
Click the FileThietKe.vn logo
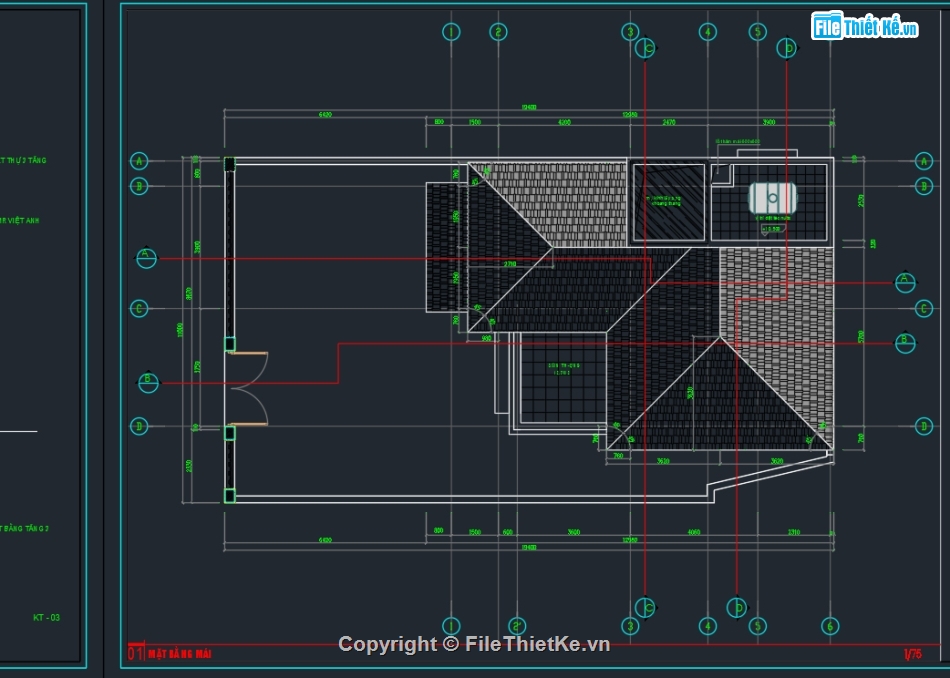pyautogui.click(x=865, y=26)
